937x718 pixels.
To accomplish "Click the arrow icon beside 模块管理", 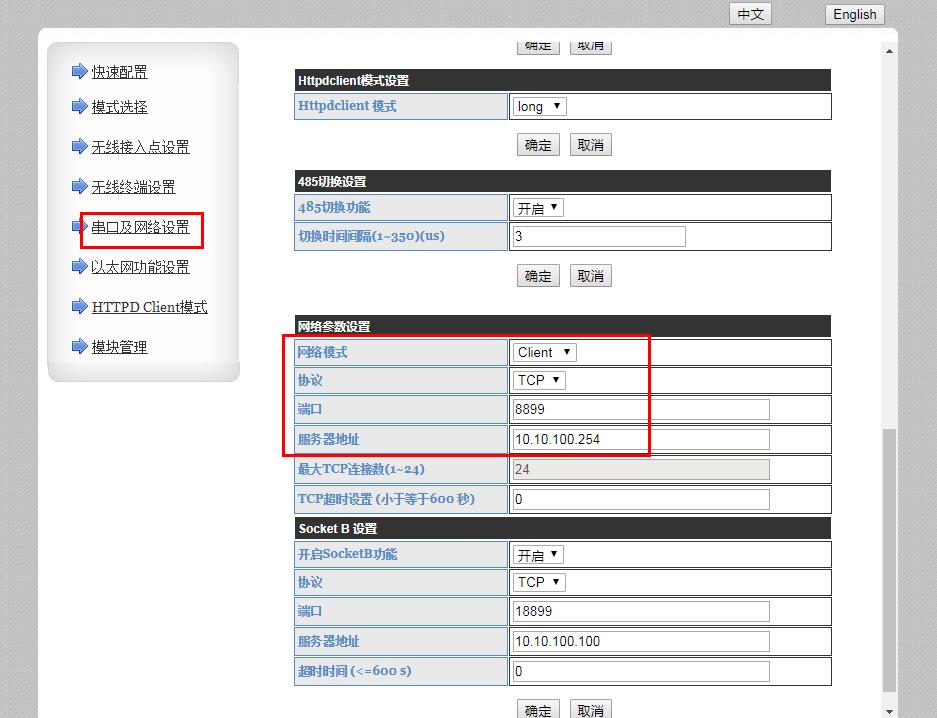I will coord(80,346).
